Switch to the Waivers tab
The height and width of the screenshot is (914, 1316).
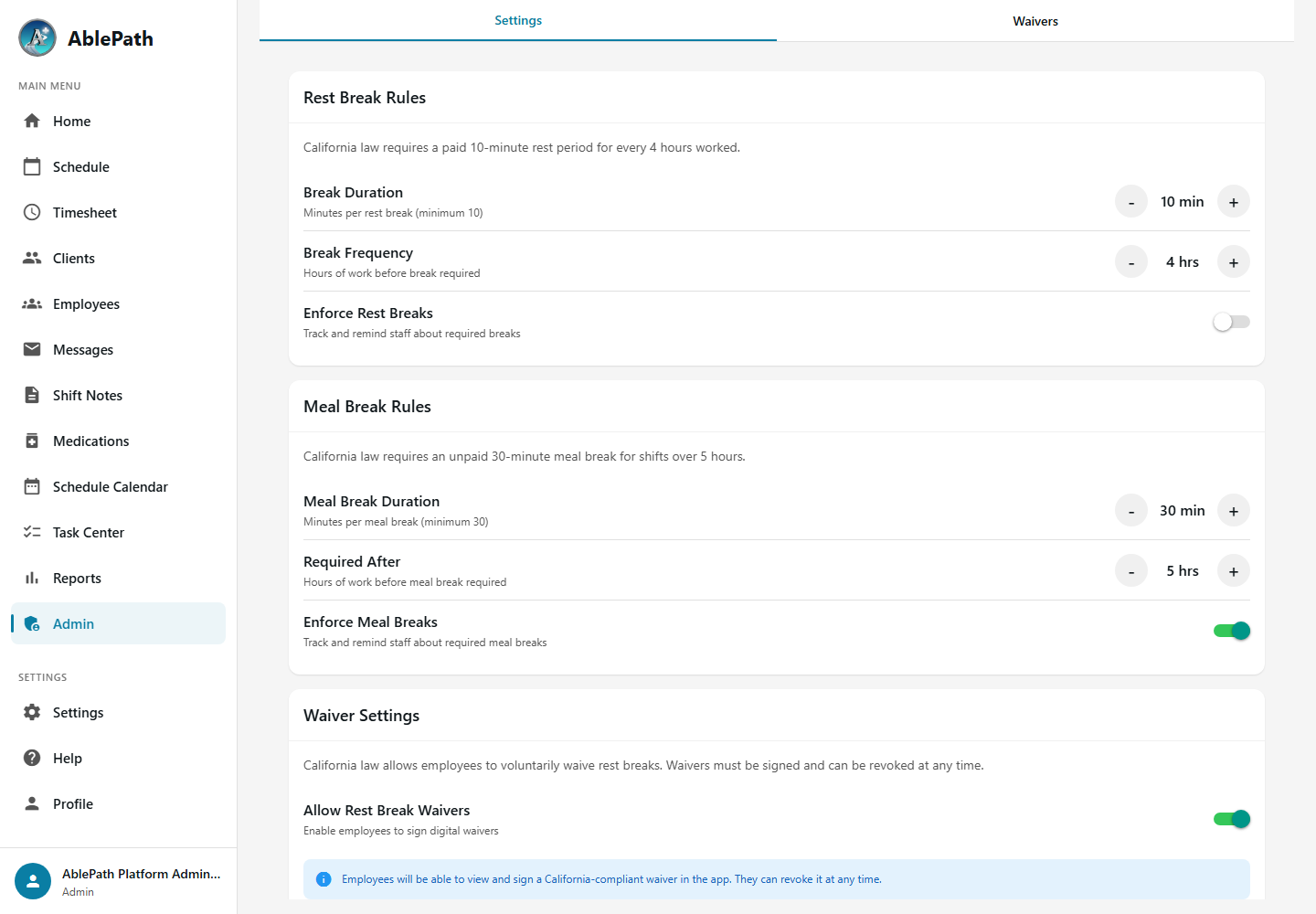tap(1035, 21)
